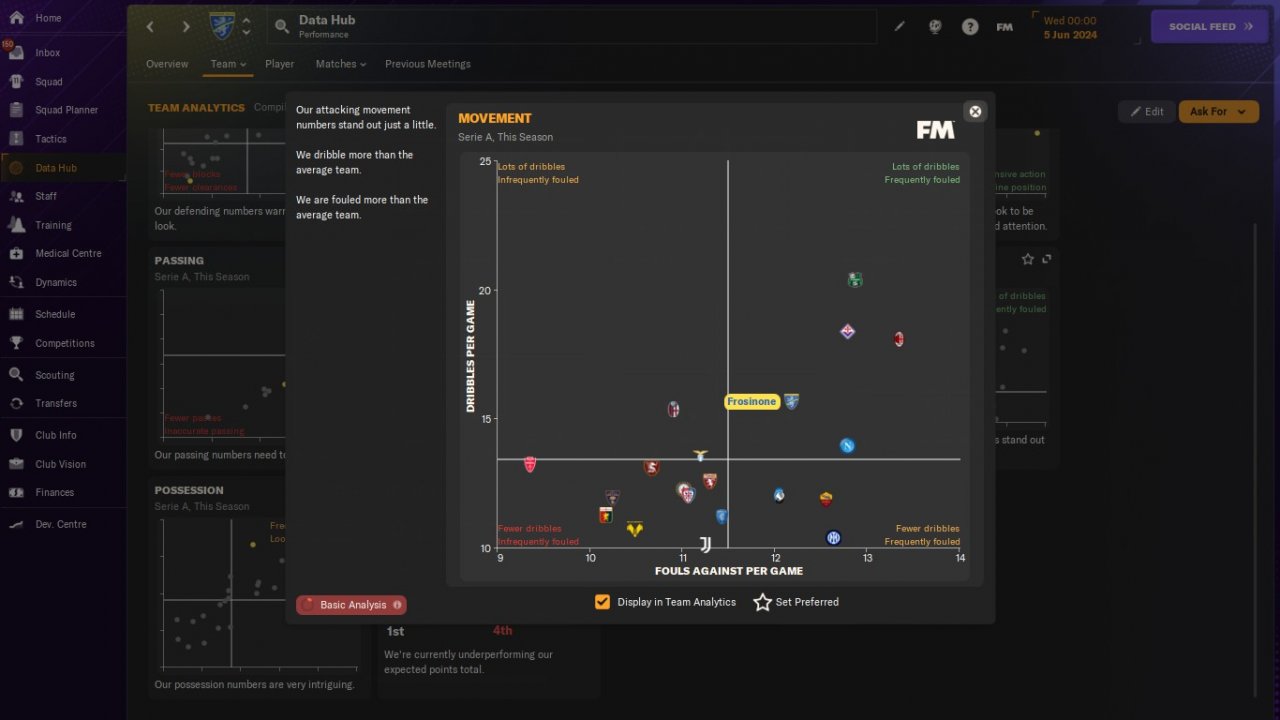Viewport: 1280px width, 720px height.
Task: Open the Ask For dropdown
Action: 1218,111
